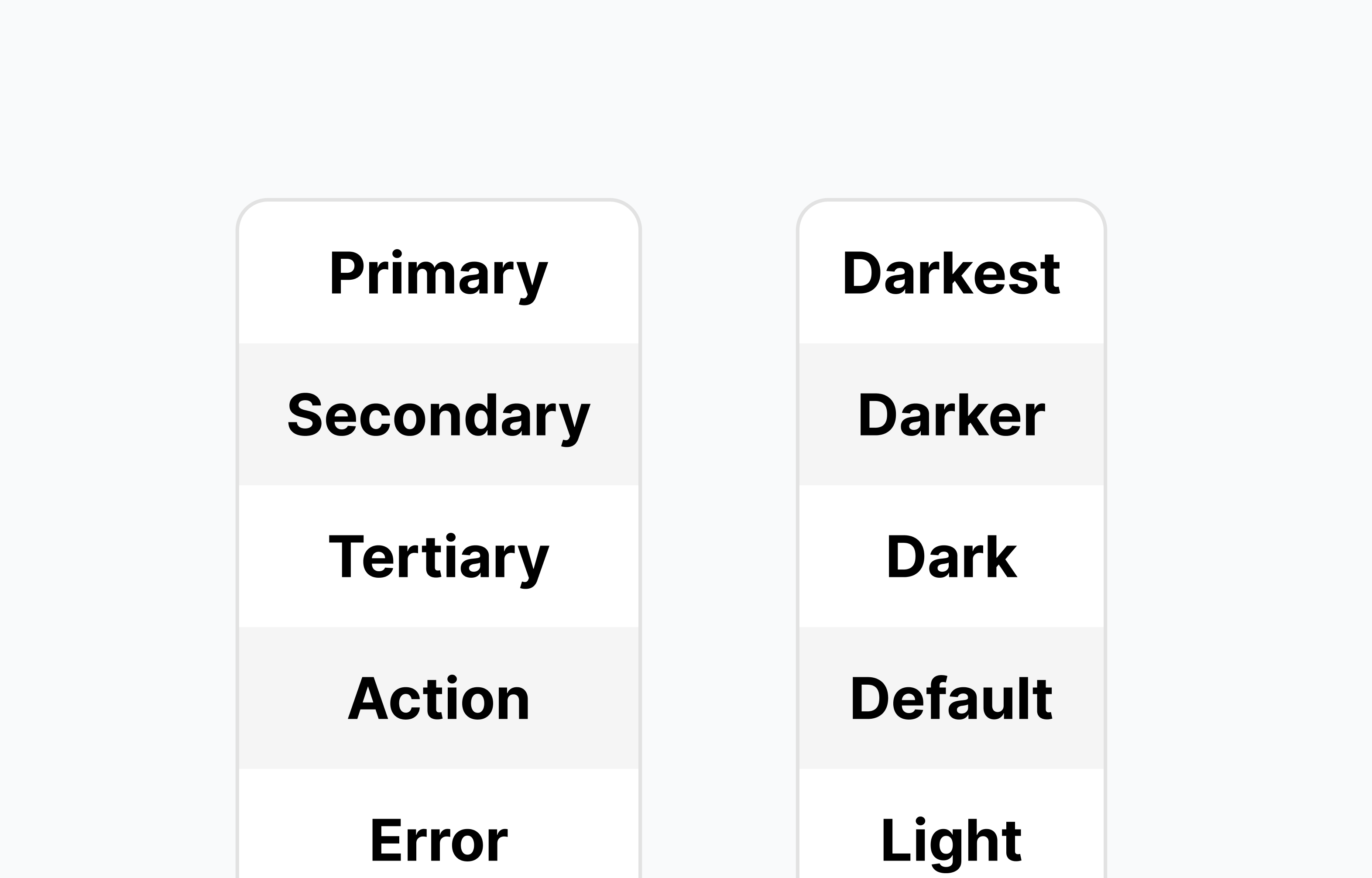Screen dimensions: 1372x878
Task: Click the Secondary text label
Action: click(438, 415)
